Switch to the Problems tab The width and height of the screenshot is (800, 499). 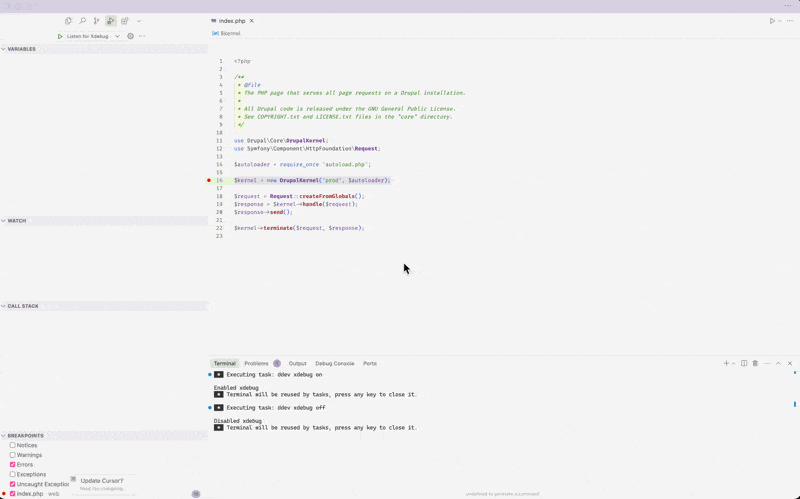tap(256, 363)
